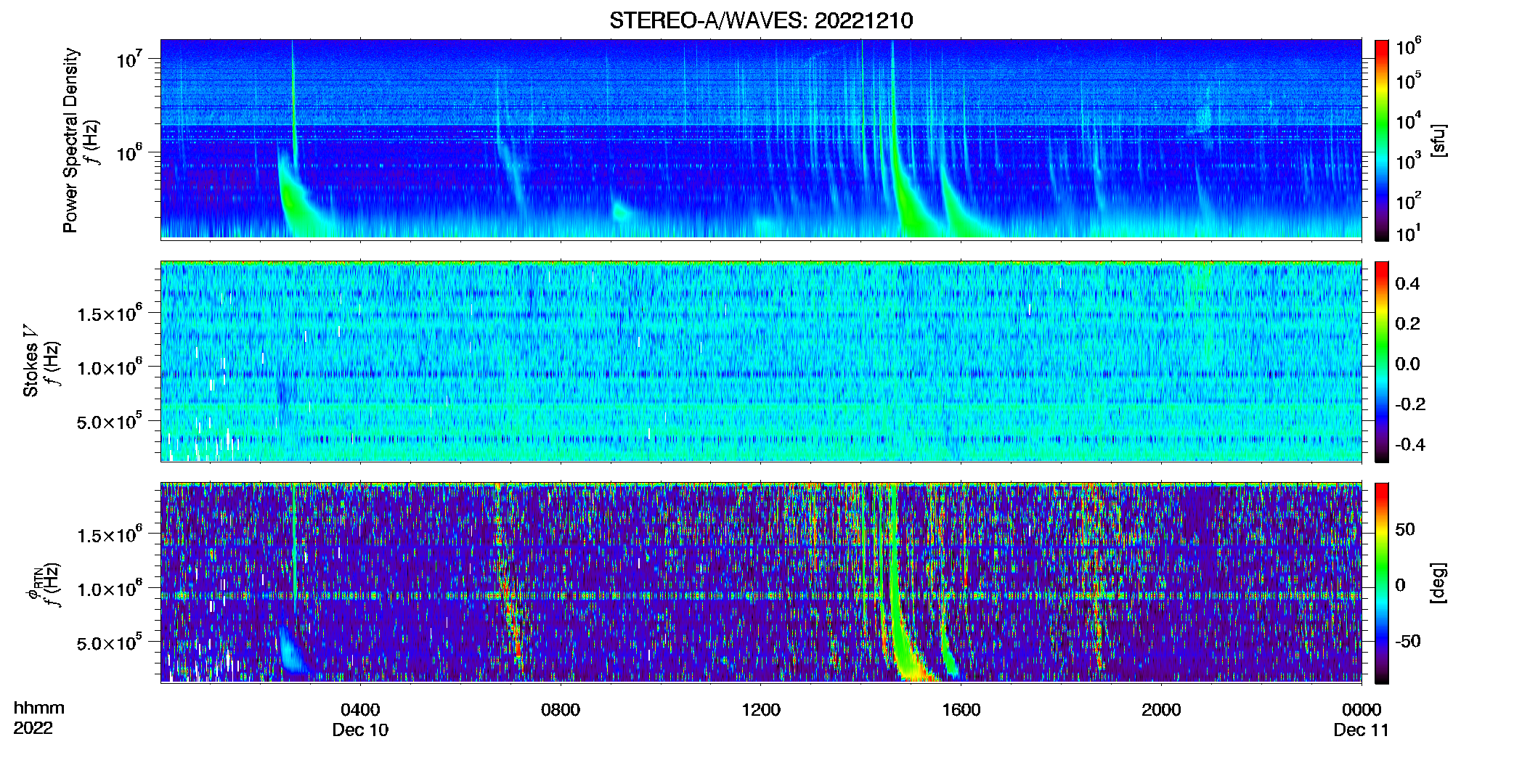Screen dimensions: 1522x784
Task: Click the '2022' year label
Action: pyautogui.click(x=33, y=728)
